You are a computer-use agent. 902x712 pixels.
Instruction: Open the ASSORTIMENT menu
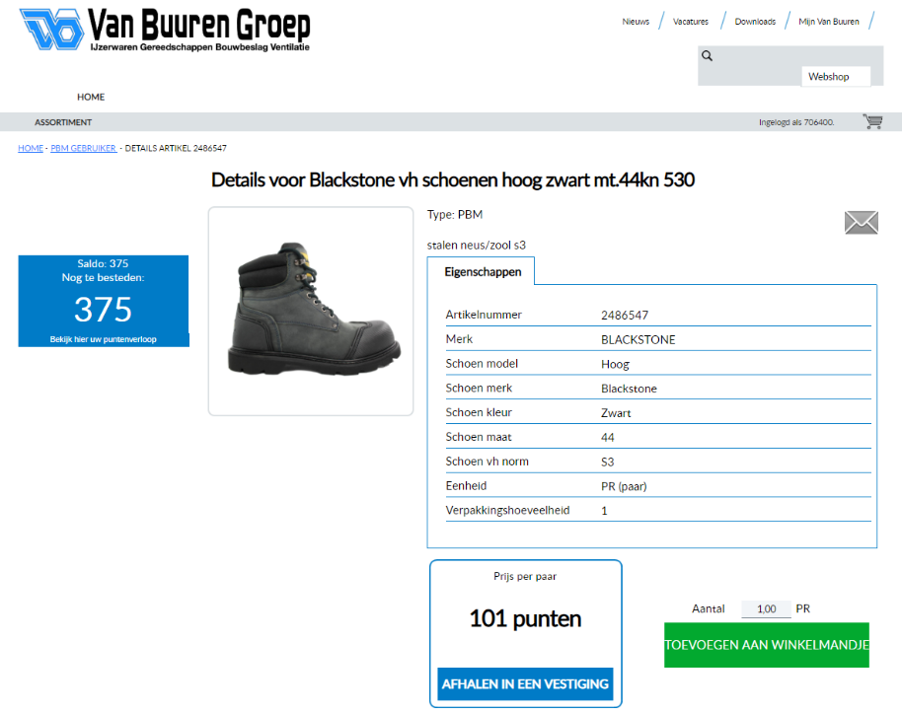tap(63, 123)
